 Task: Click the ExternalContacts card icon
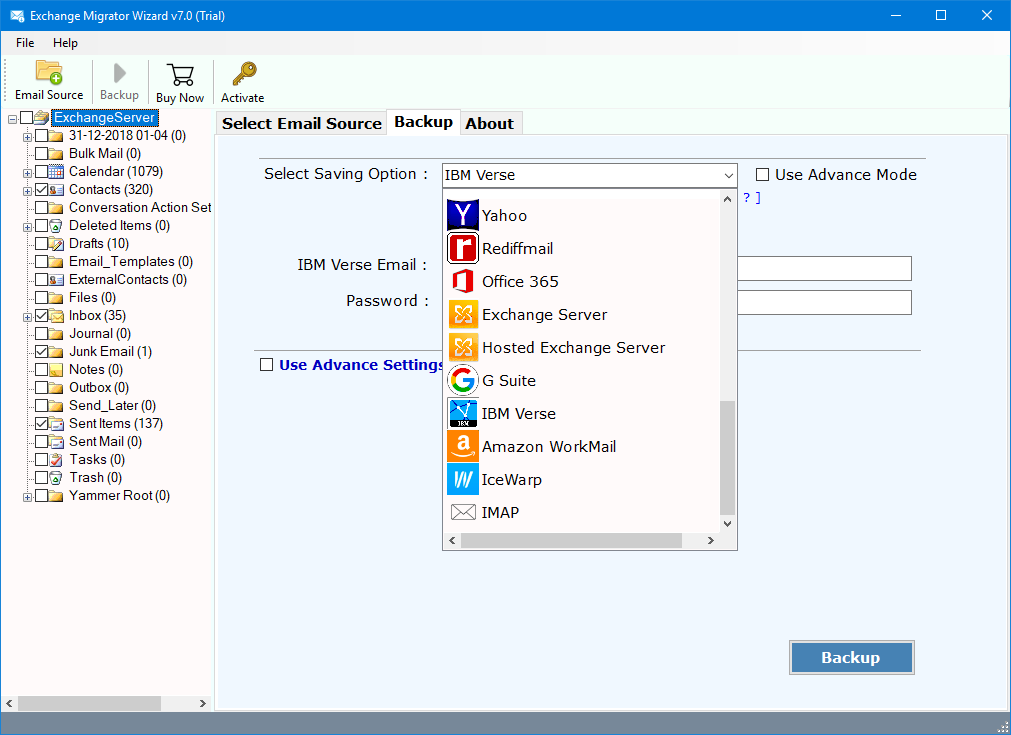coord(56,280)
